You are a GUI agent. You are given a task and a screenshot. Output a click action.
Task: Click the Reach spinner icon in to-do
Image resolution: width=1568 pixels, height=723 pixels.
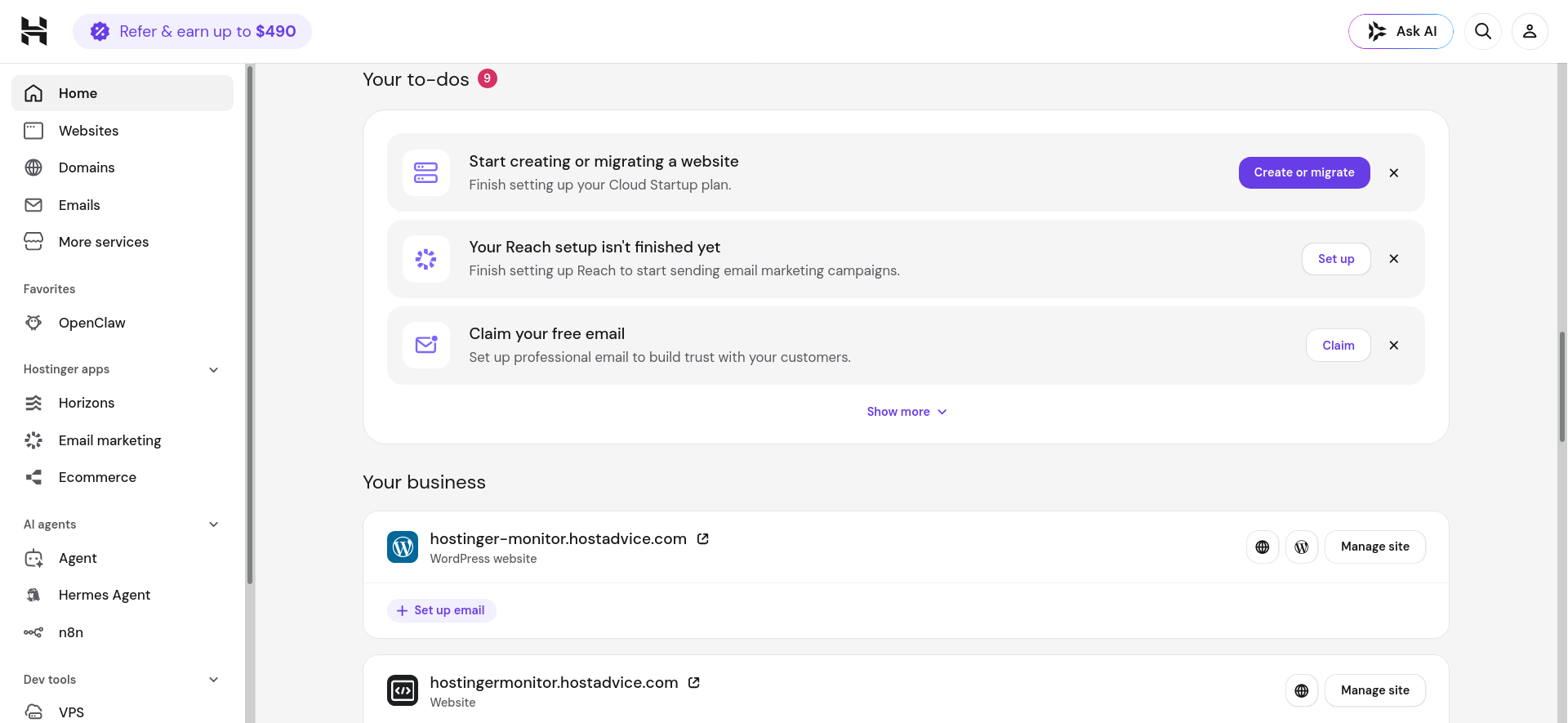pyautogui.click(x=426, y=259)
